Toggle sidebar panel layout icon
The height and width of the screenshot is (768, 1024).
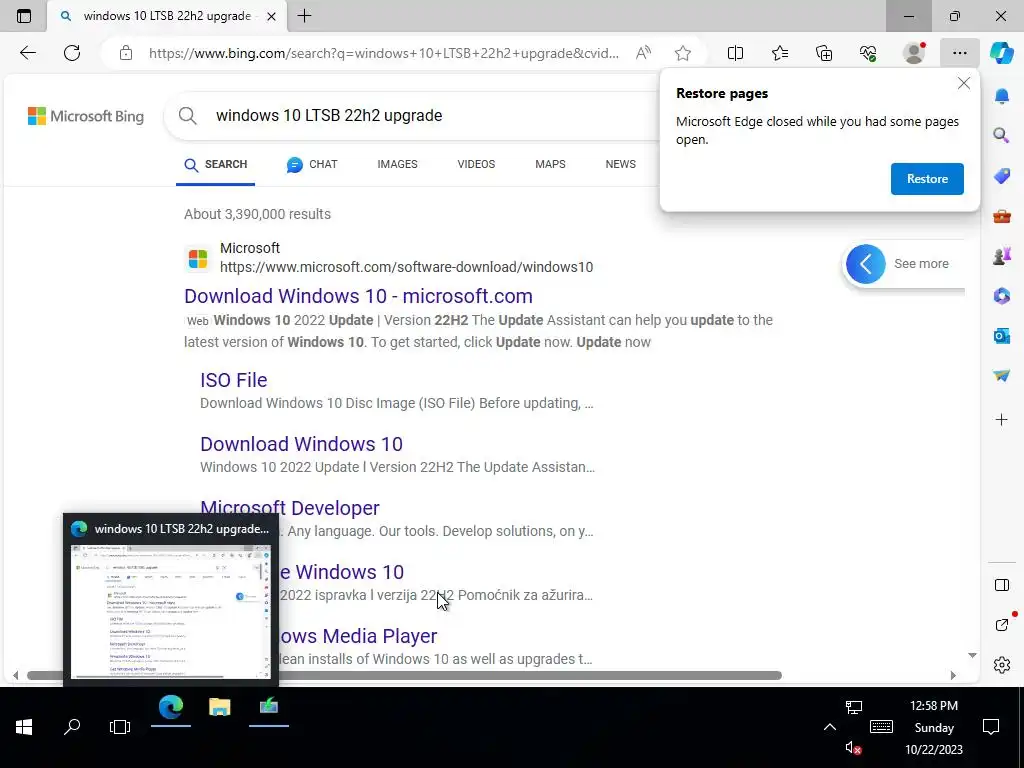(1001, 584)
